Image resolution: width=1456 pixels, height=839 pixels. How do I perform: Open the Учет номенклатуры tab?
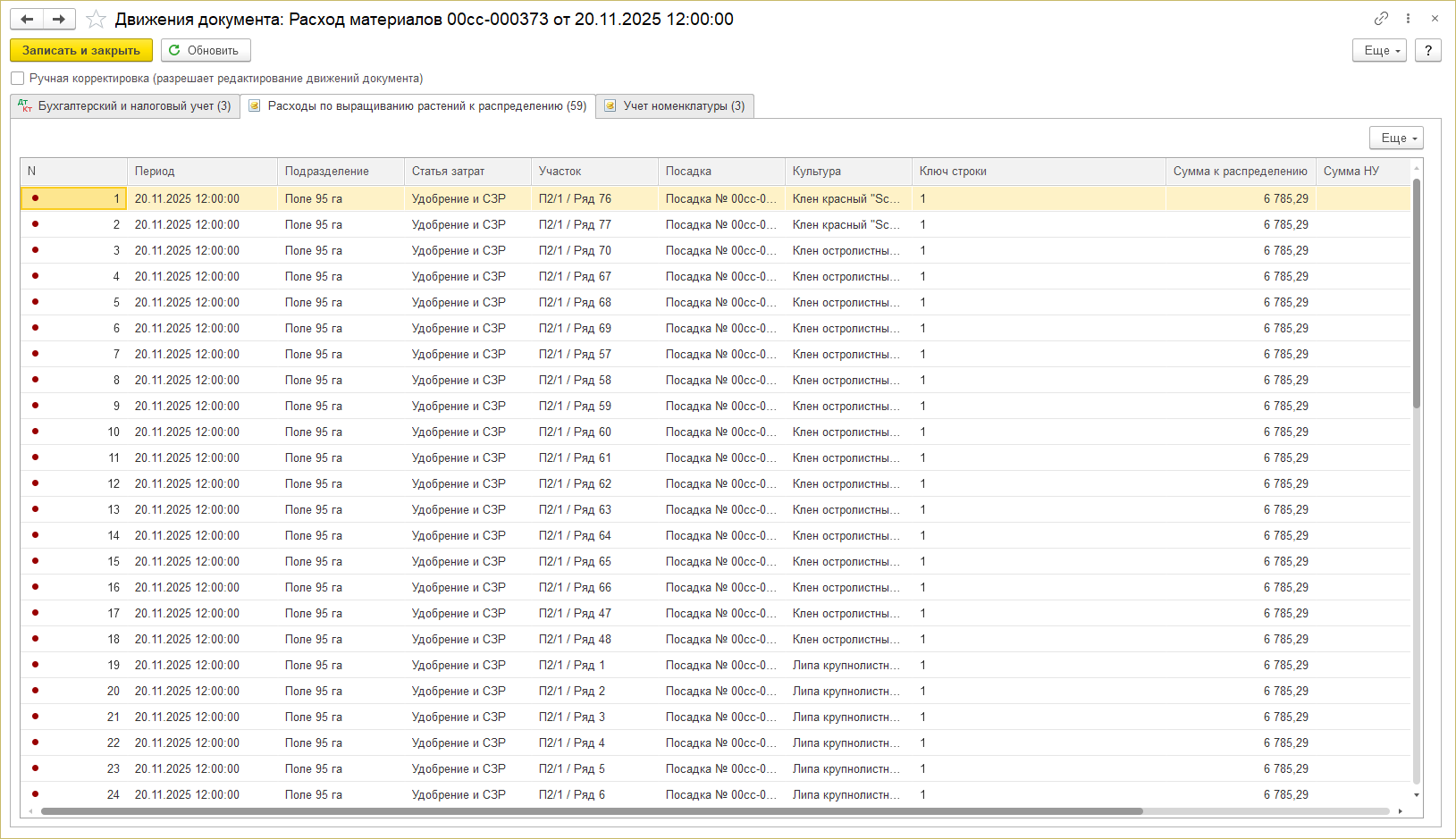coord(675,106)
